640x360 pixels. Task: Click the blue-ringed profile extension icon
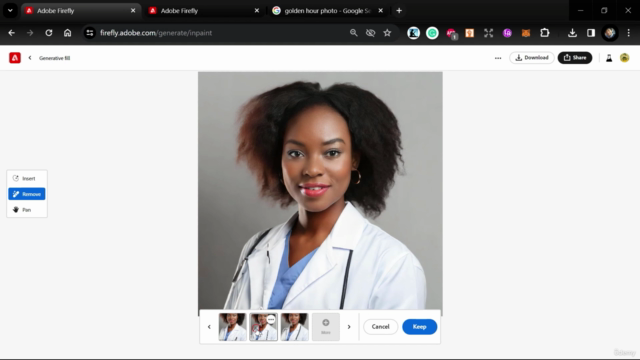[x=413, y=33]
